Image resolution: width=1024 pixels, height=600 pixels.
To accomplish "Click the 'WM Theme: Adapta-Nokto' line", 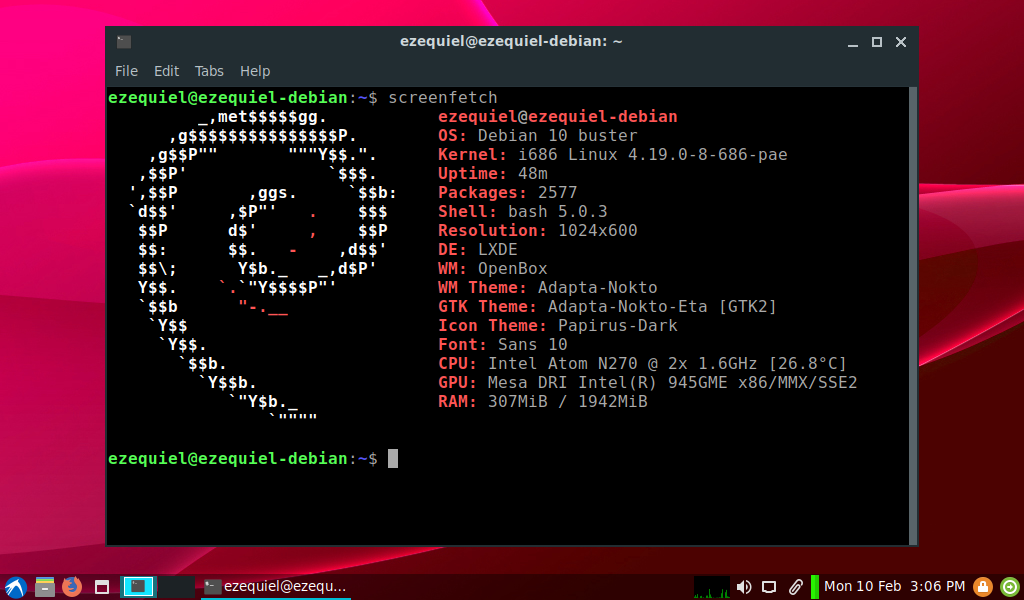I will point(547,287).
